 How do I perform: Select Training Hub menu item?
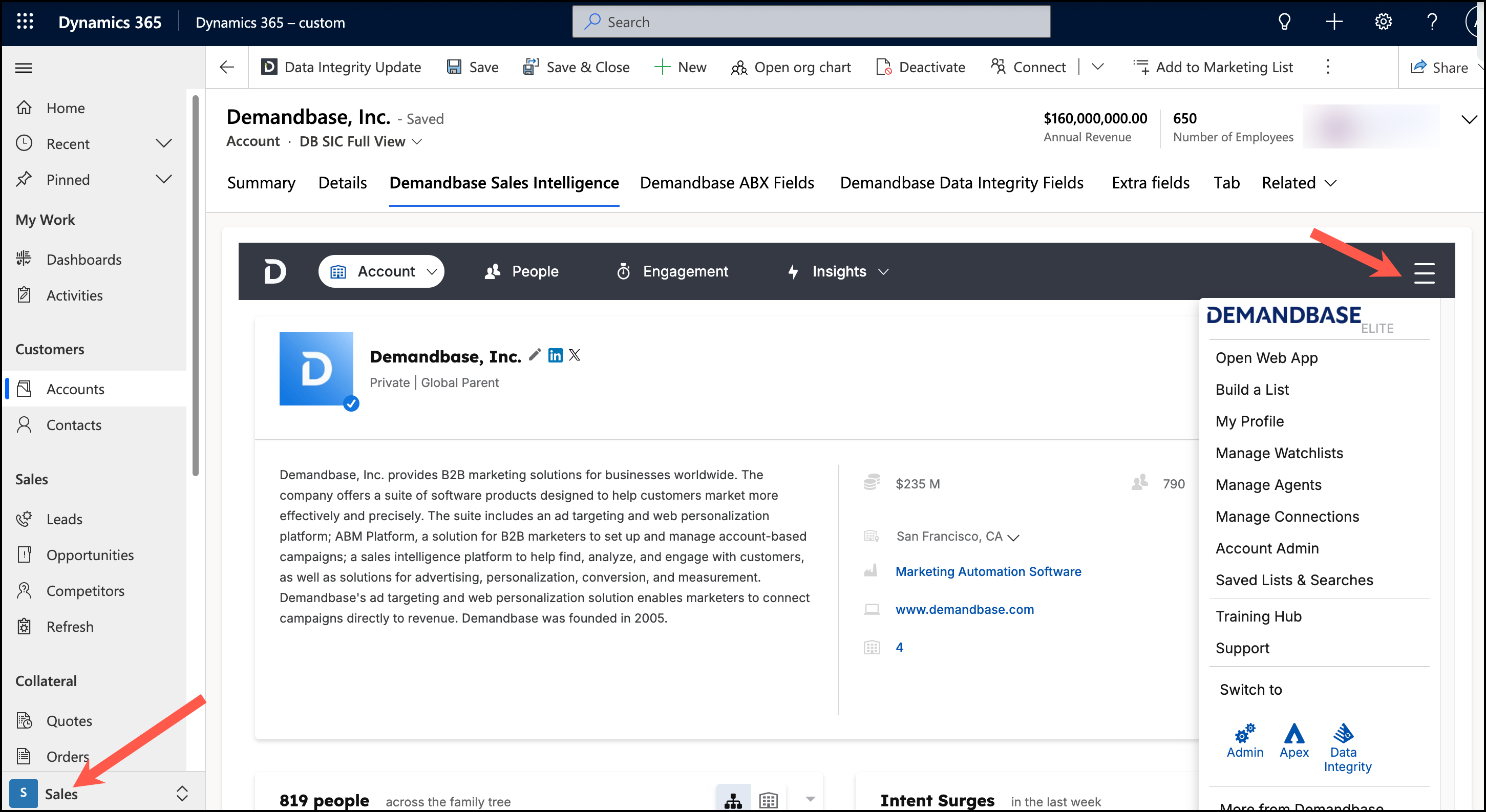pyautogui.click(x=1258, y=616)
